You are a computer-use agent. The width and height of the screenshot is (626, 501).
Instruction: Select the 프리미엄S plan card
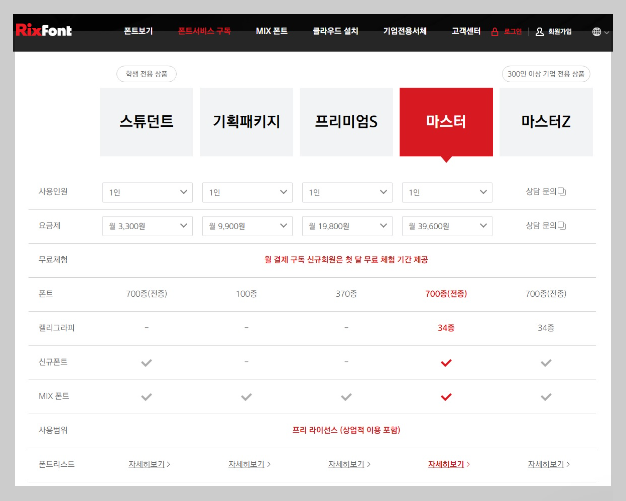pyautogui.click(x=346, y=122)
